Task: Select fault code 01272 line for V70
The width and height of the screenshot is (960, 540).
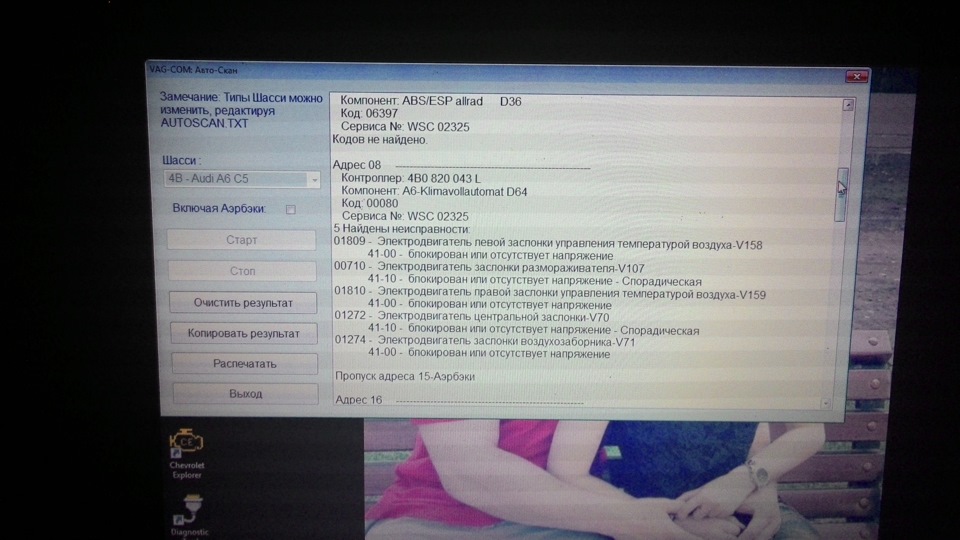Action: pos(471,317)
